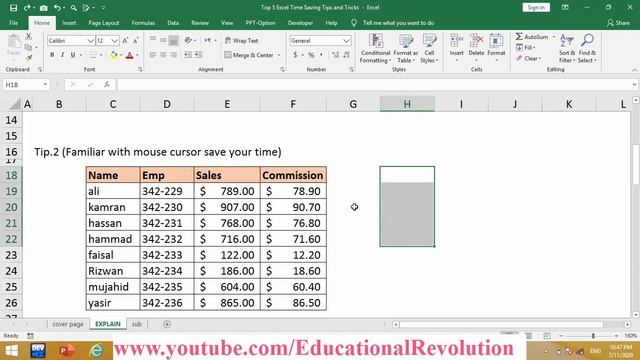This screenshot has width=640, height=360.
Task: Click the Align Right icon
Action: click(x=173, y=55)
